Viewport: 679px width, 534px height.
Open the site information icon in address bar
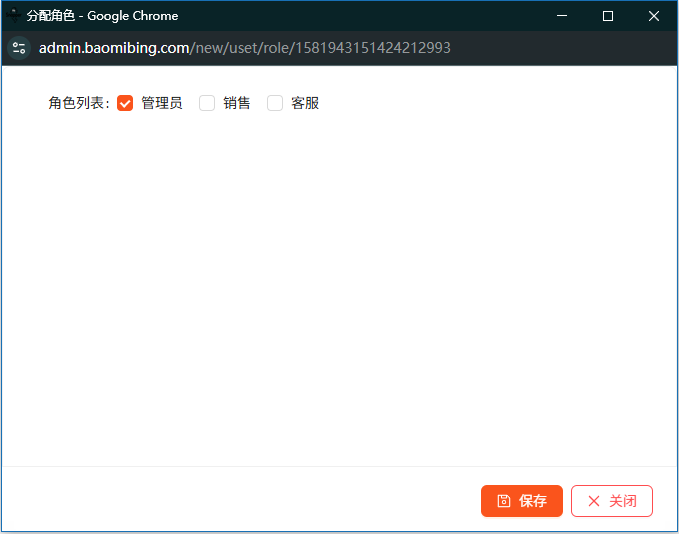[x=19, y=48]
